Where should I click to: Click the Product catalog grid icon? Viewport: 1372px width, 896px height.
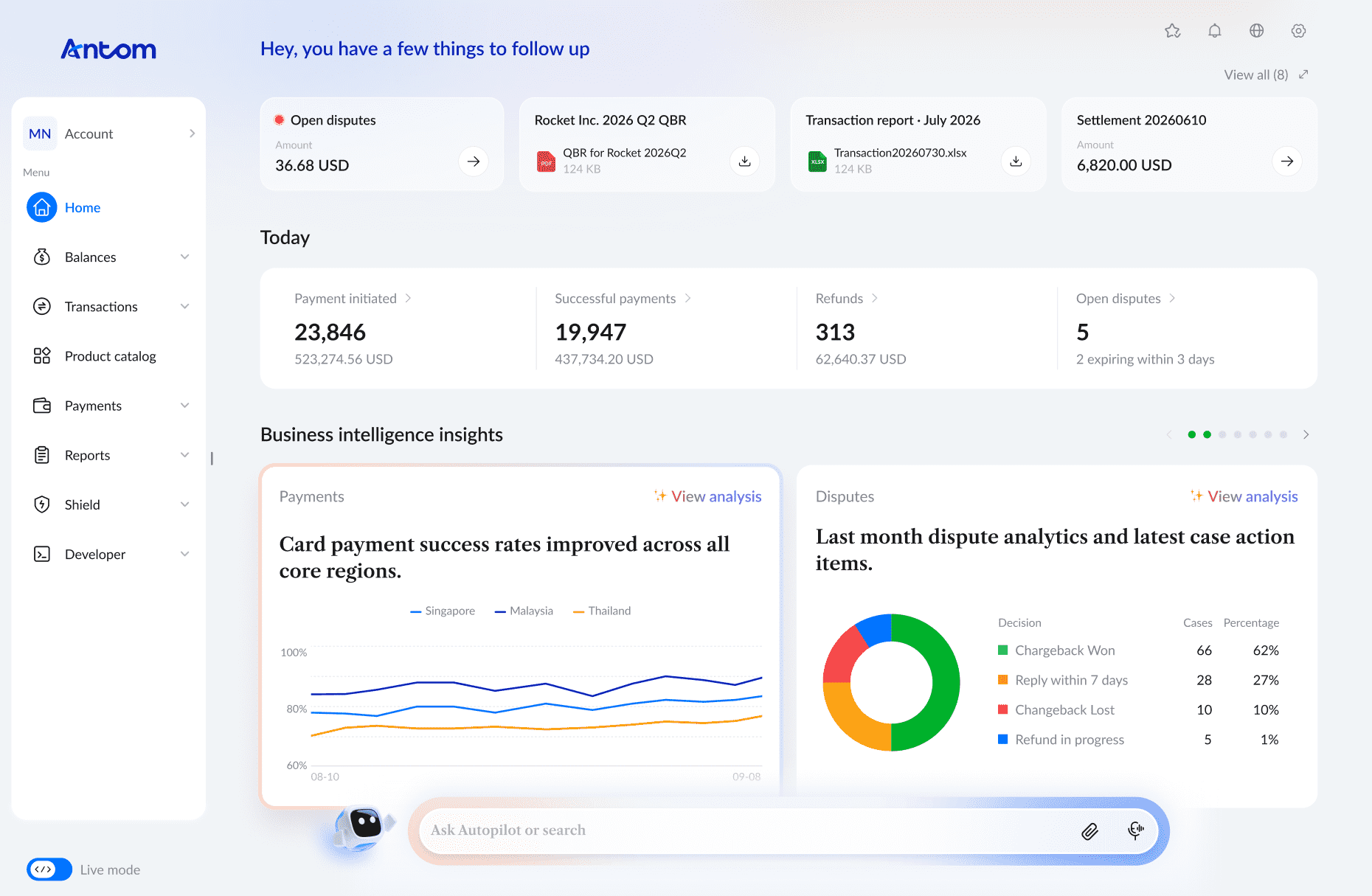(42, 356)
